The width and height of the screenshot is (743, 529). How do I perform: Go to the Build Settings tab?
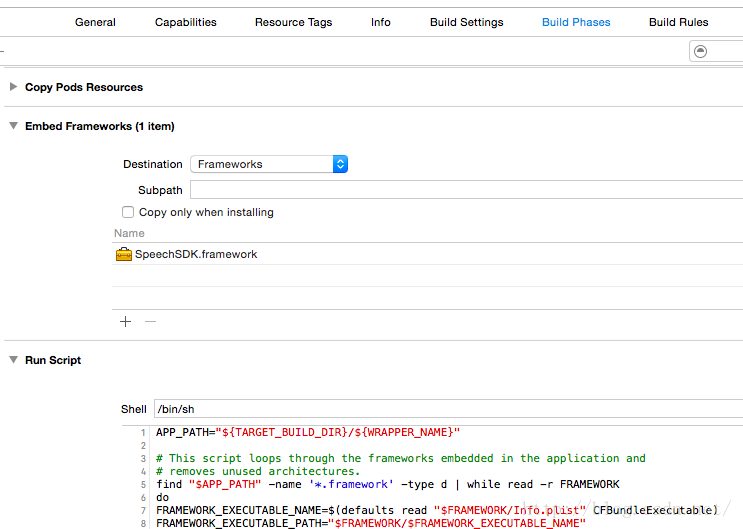click(x=467, y=22)
